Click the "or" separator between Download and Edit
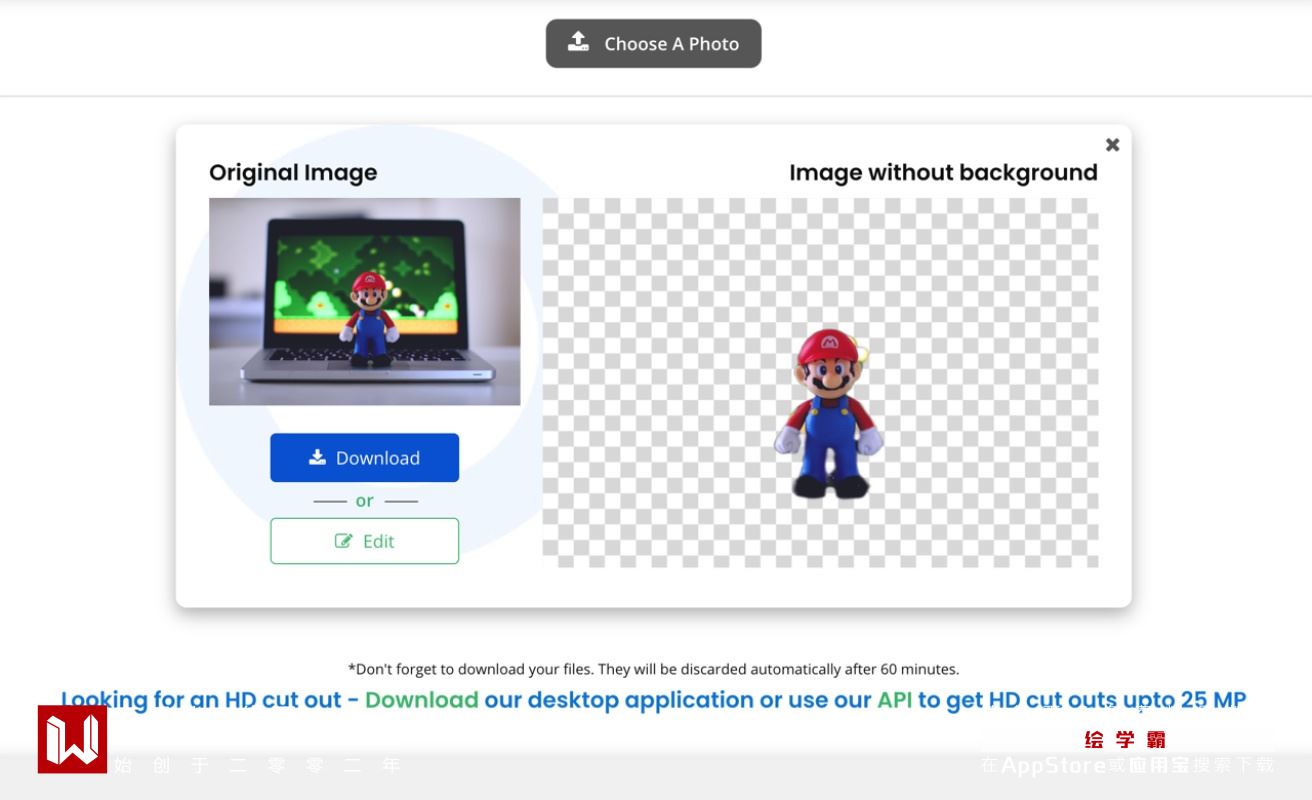The image size is (1312, 800). pyautogui.click(x=364, y=500)
